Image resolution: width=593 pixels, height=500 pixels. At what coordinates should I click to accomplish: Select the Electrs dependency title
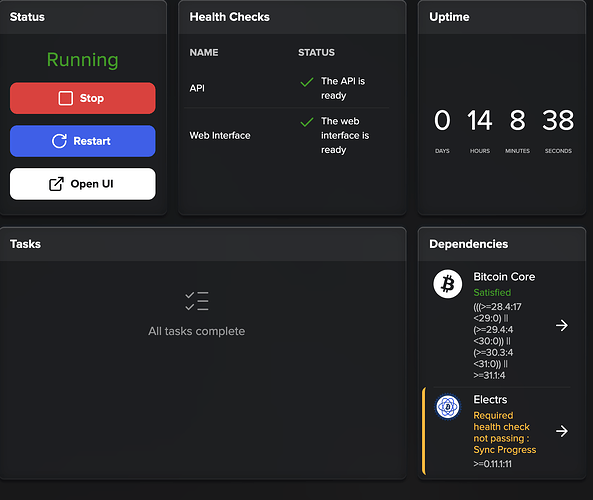point(490,400)
